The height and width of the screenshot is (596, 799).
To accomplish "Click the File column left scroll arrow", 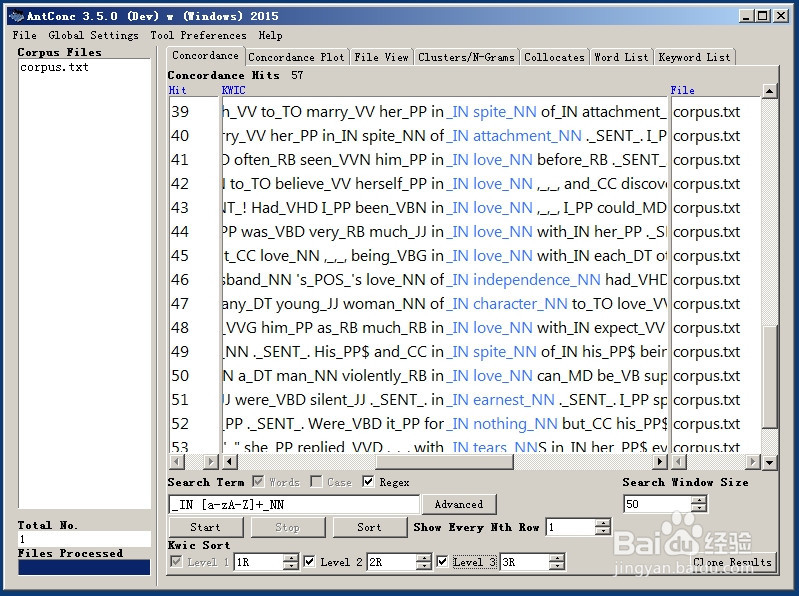I will pyautogui.click(x=679, y=462).
